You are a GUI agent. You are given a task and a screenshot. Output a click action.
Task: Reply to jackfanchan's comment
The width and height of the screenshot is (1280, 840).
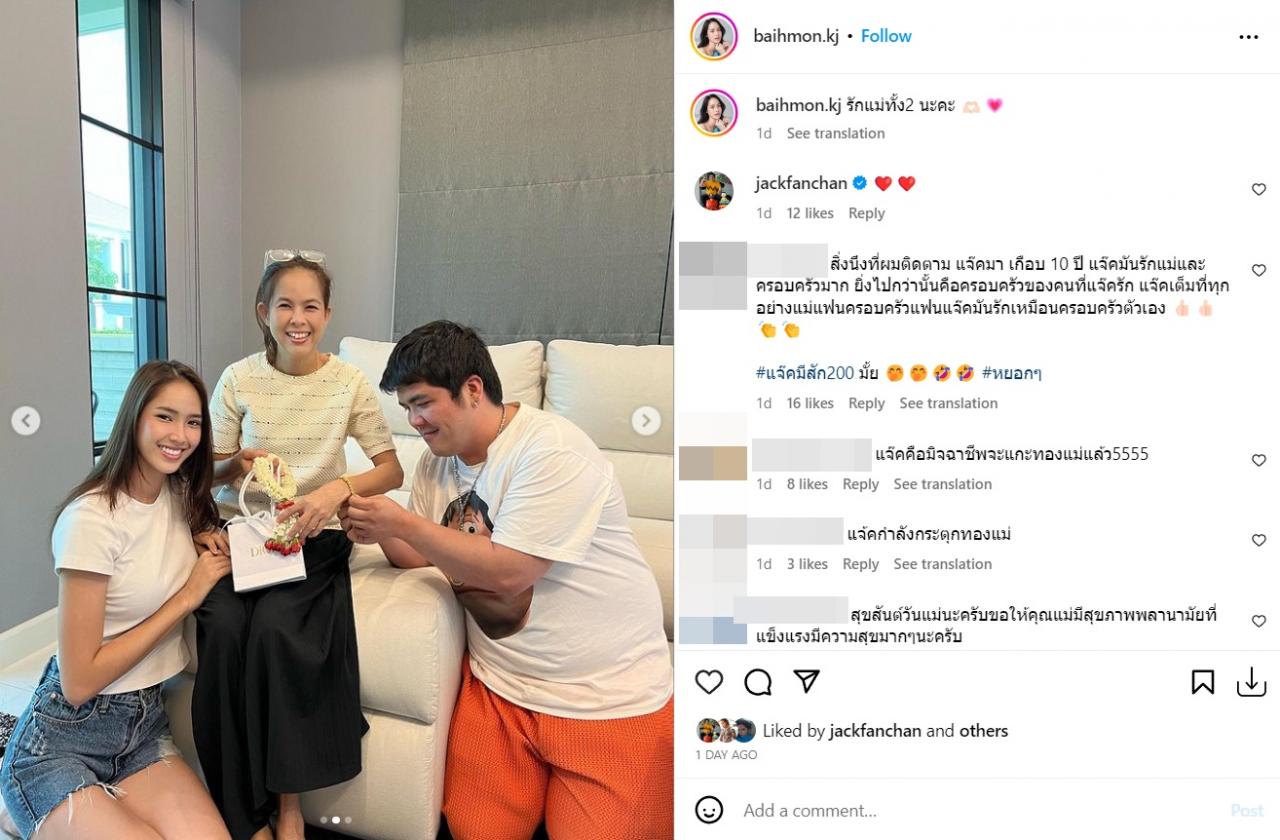click(x=866, y=213)
